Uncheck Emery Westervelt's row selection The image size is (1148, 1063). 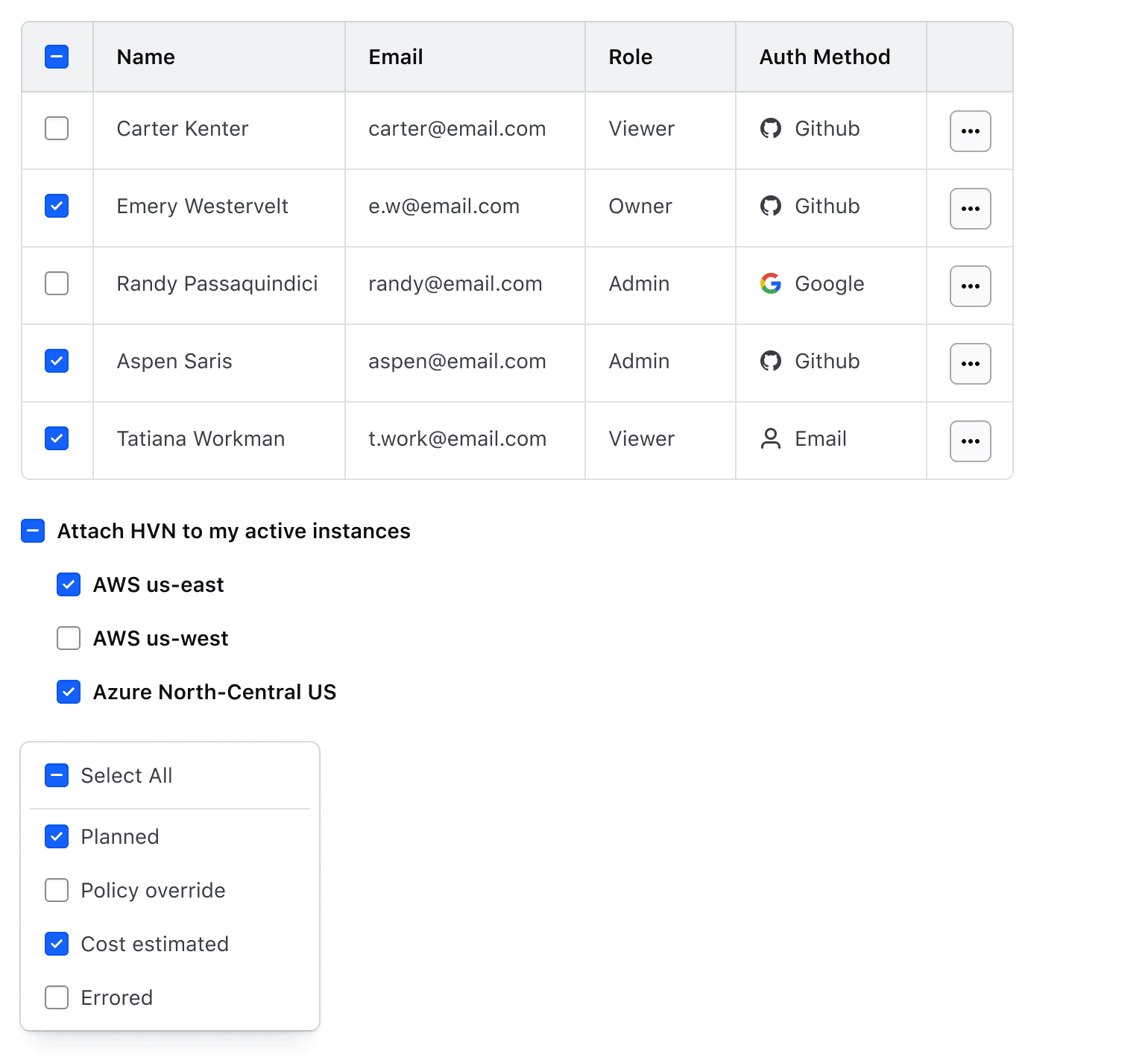(57, 206)
